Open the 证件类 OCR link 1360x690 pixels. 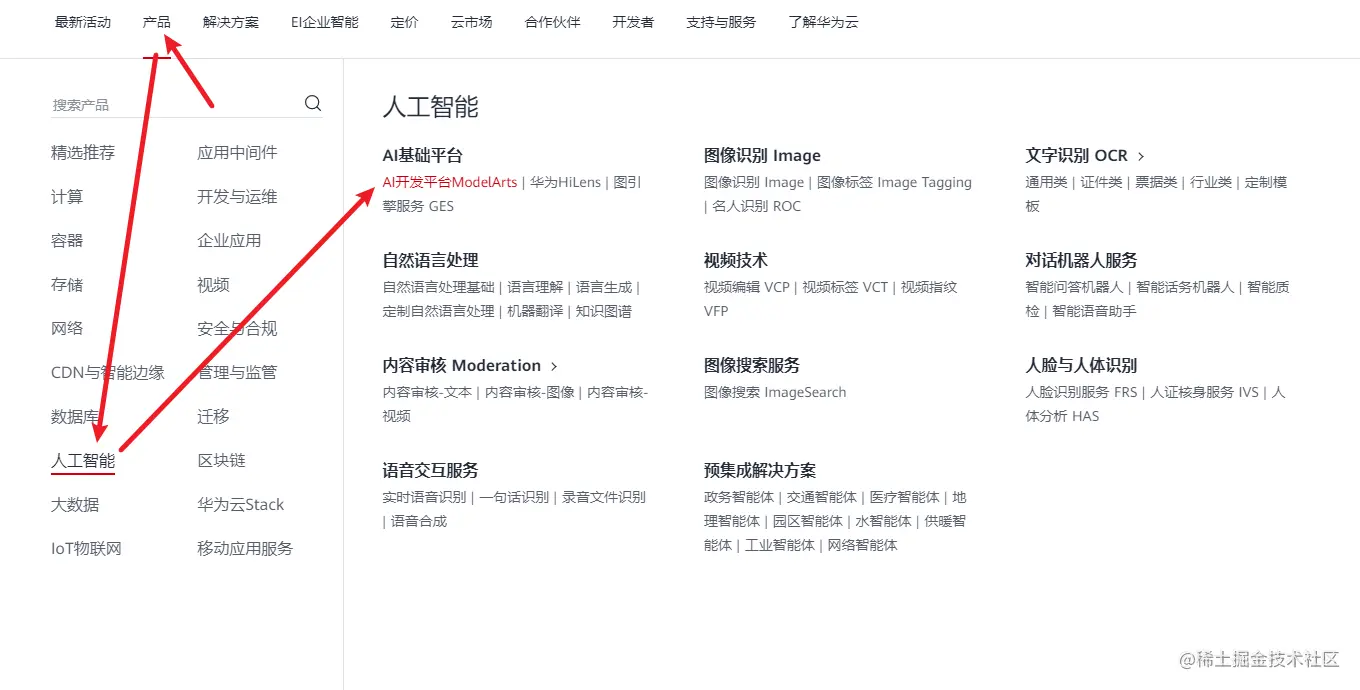click(1101, 182)
